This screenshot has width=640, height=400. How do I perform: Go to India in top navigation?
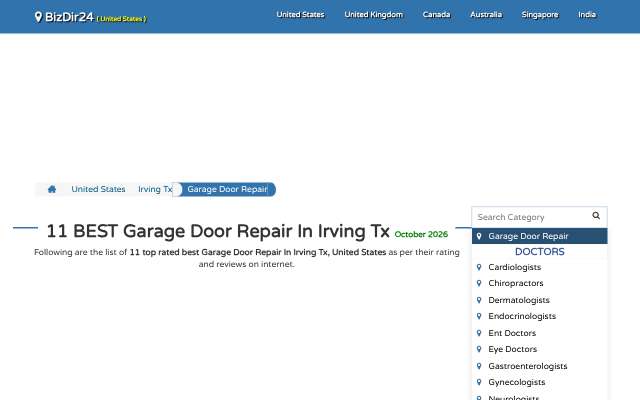[587, 15]
